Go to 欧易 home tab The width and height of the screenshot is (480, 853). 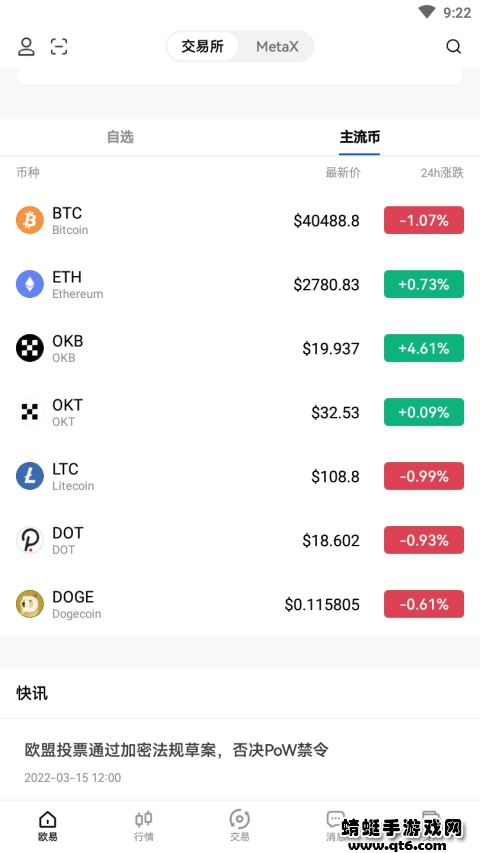coord(48,826)
